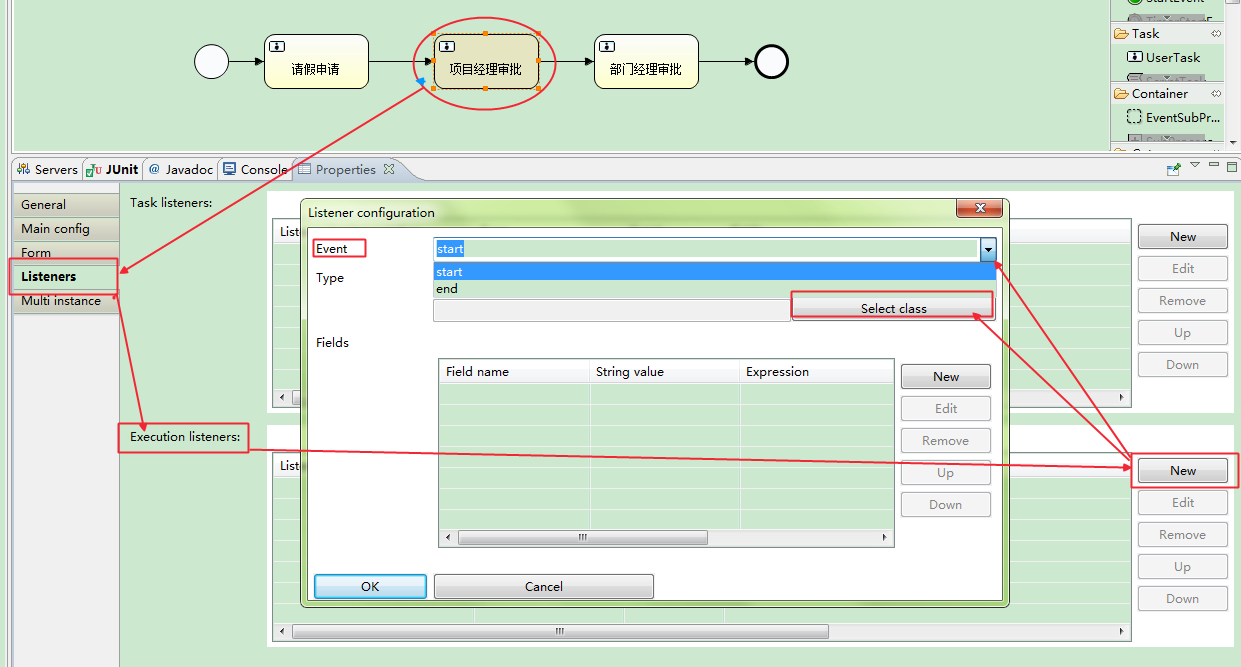Open the Console tab
This screenshot has height=667, width=1241.
(255, 169)
